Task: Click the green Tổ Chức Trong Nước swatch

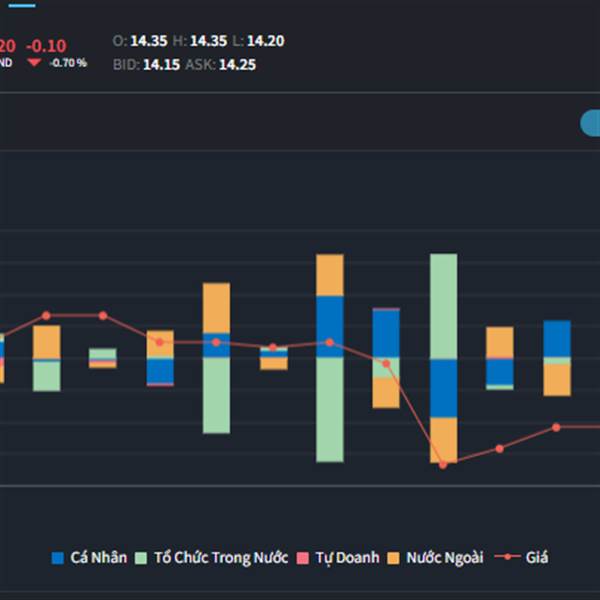Action: click(x=141, y=558)
